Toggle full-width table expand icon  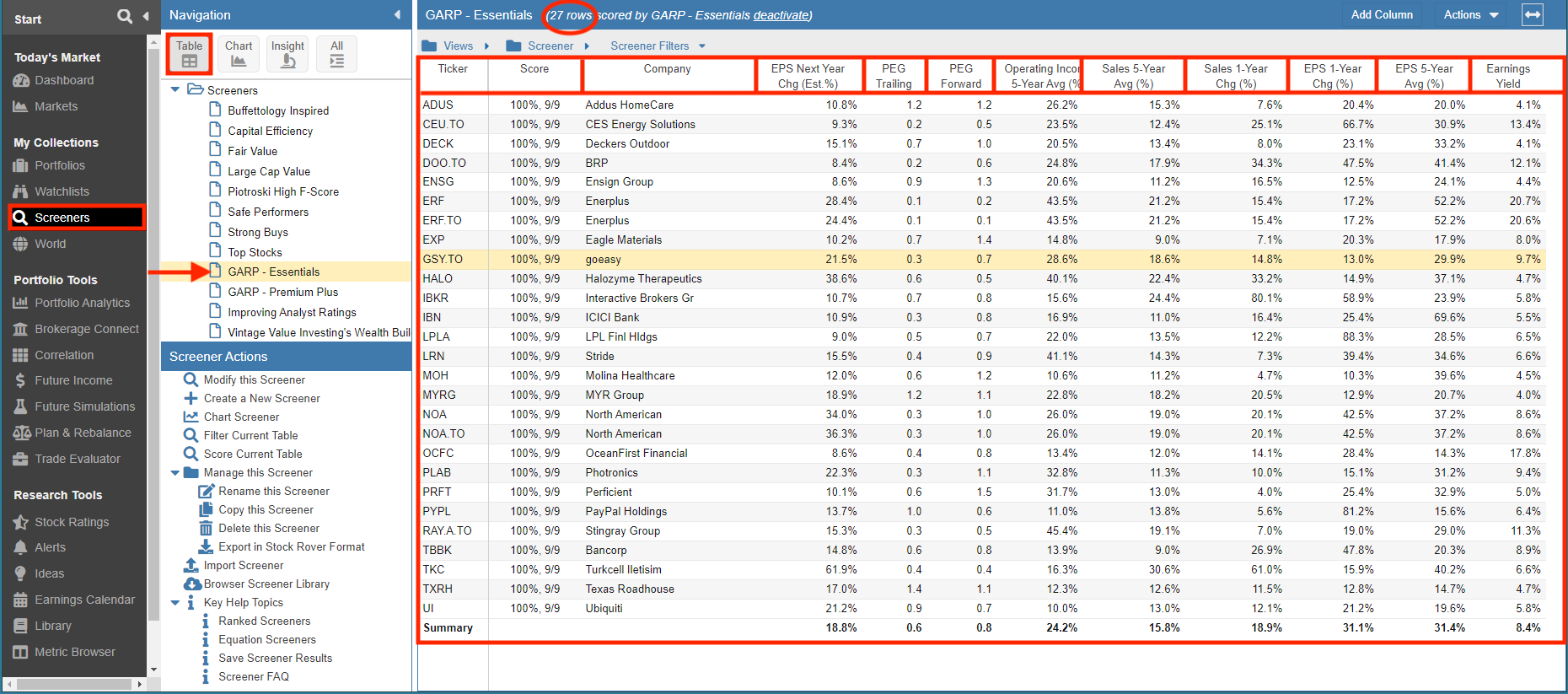point(1533,14)
